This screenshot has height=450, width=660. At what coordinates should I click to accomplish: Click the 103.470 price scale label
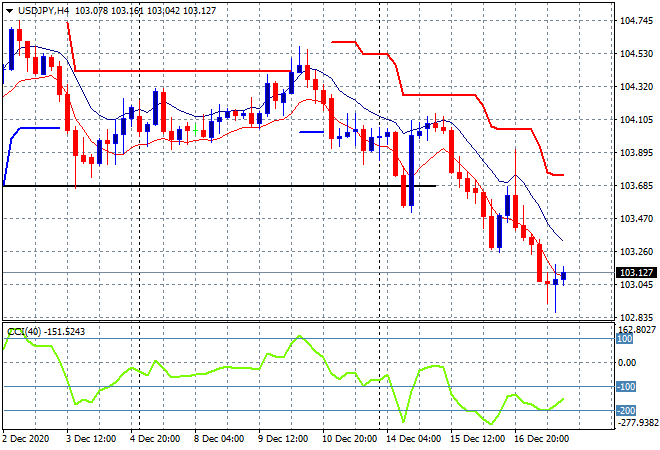(x=636, y=218)
